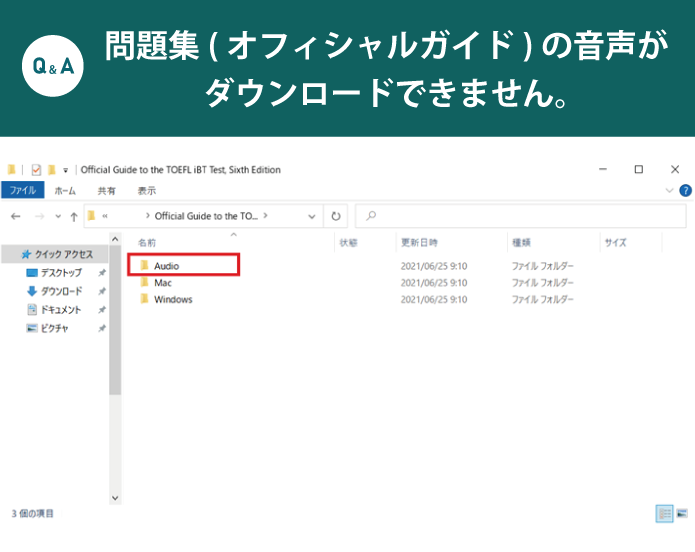Click the search input field
The width and height of the screenshot is (695, 552).
click(x=521, y=216)
